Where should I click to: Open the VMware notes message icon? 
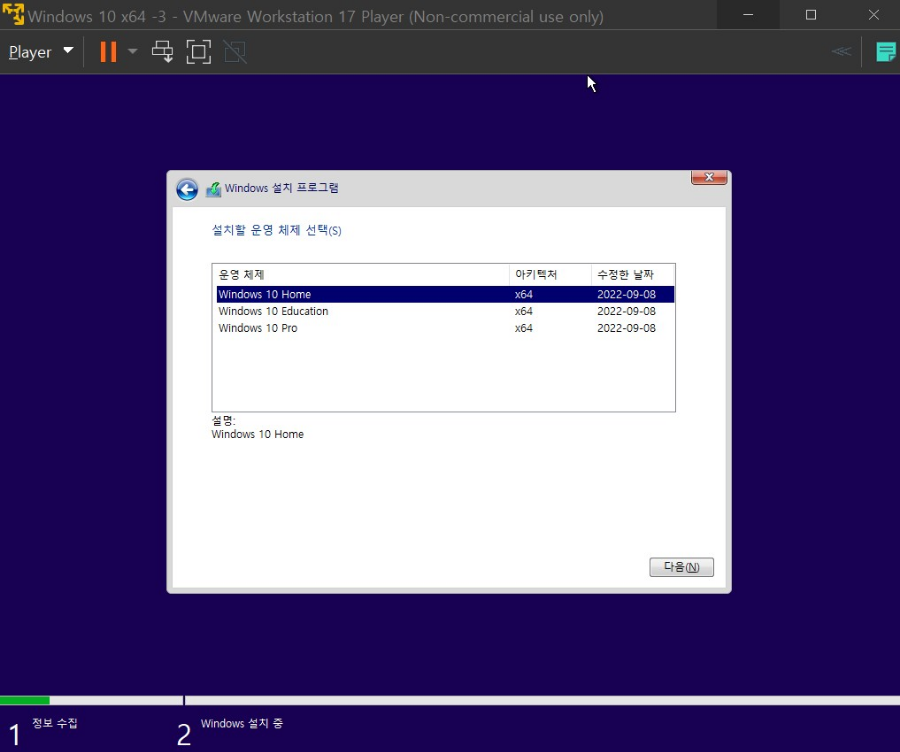tap(886, 52)
